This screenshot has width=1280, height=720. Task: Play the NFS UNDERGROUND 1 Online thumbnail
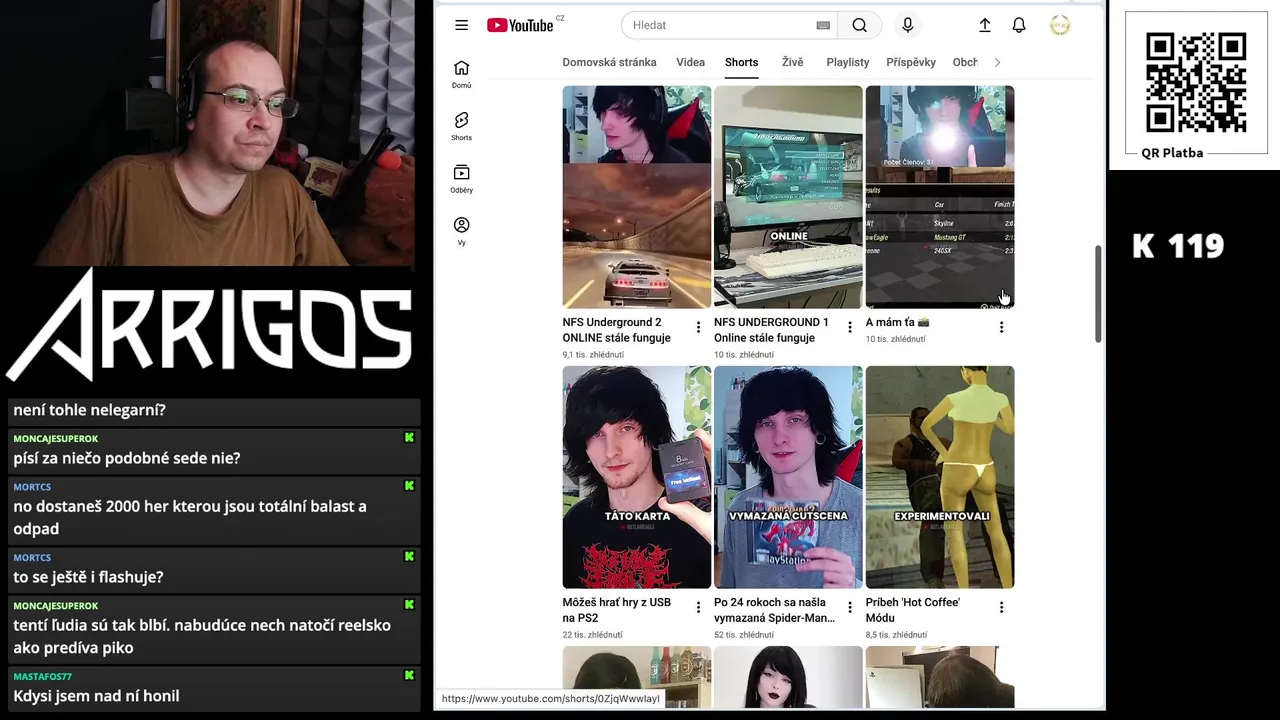pos(788,197)
